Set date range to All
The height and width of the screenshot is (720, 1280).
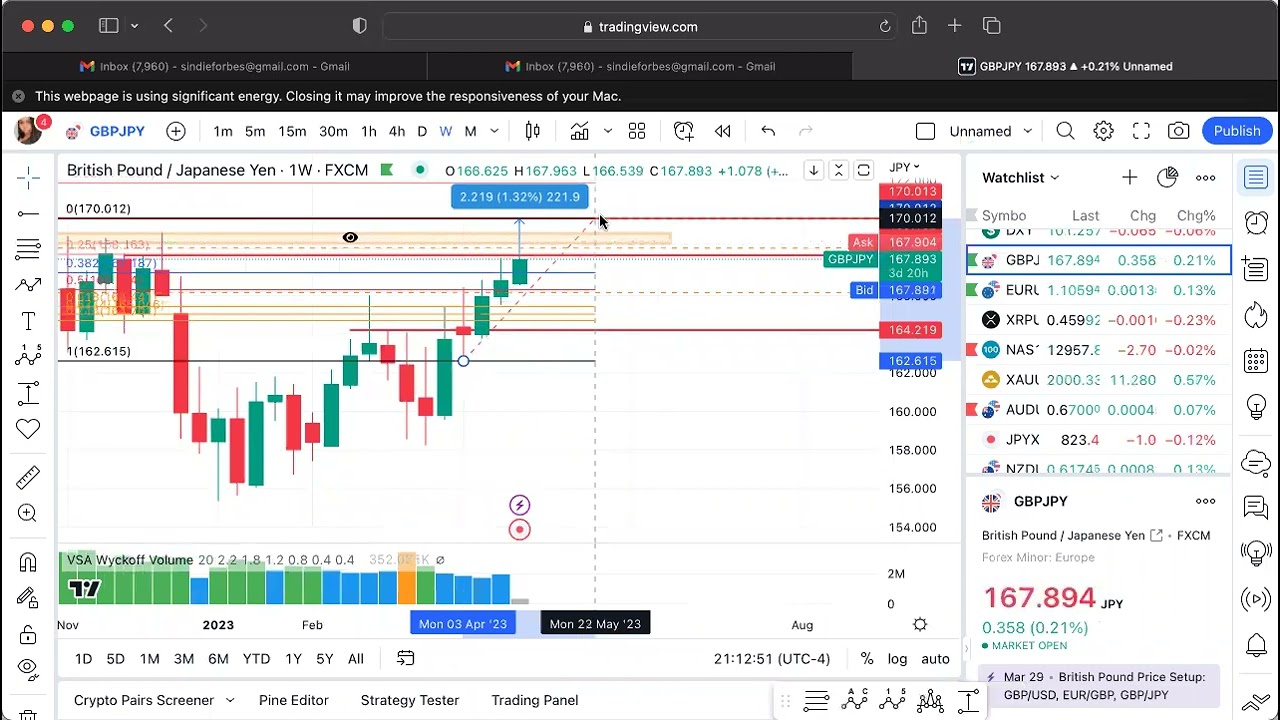point(356,659)
